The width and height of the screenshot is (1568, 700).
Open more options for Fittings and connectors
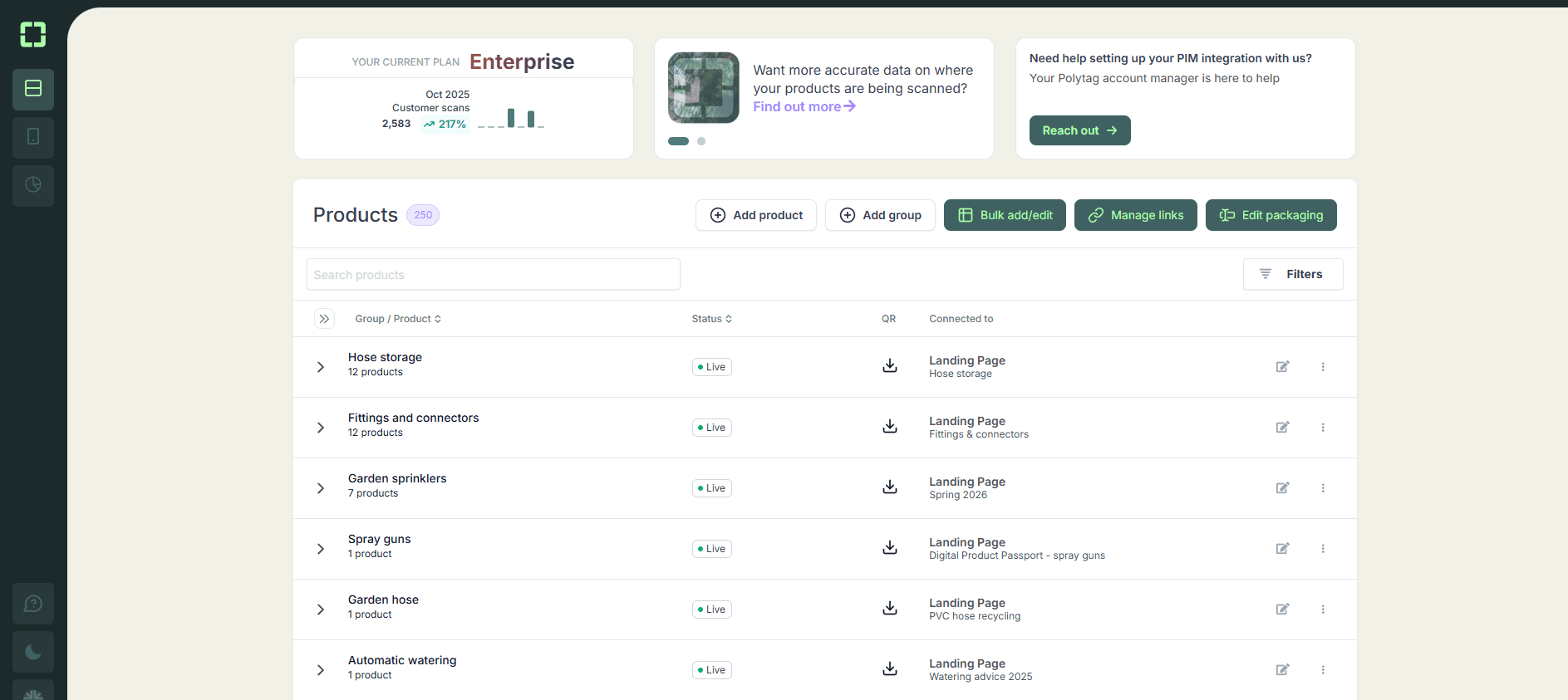(1323, 427)
